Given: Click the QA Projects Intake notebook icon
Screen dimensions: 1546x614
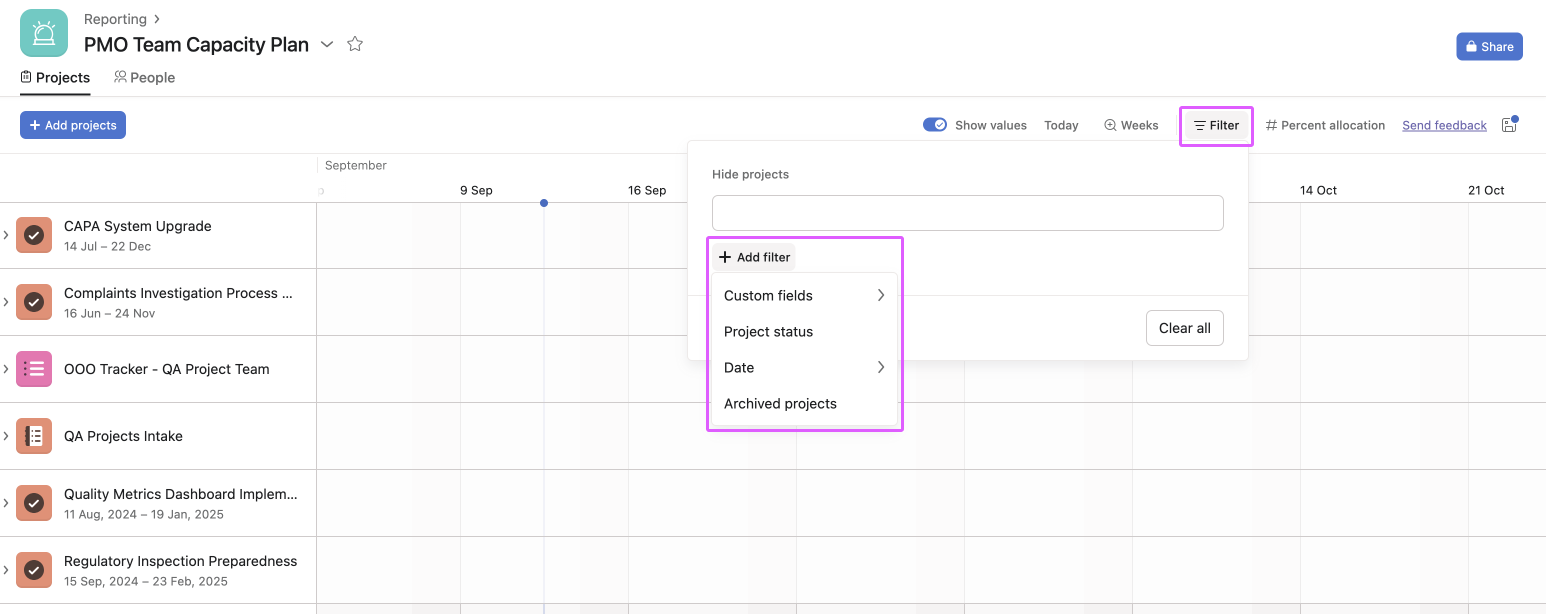Looking at the screenshot, I should (34, 436).
